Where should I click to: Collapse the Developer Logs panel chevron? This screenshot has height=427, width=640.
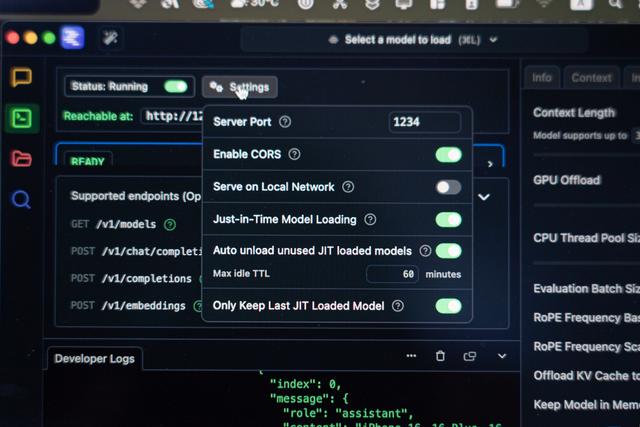tap(502, 356)
